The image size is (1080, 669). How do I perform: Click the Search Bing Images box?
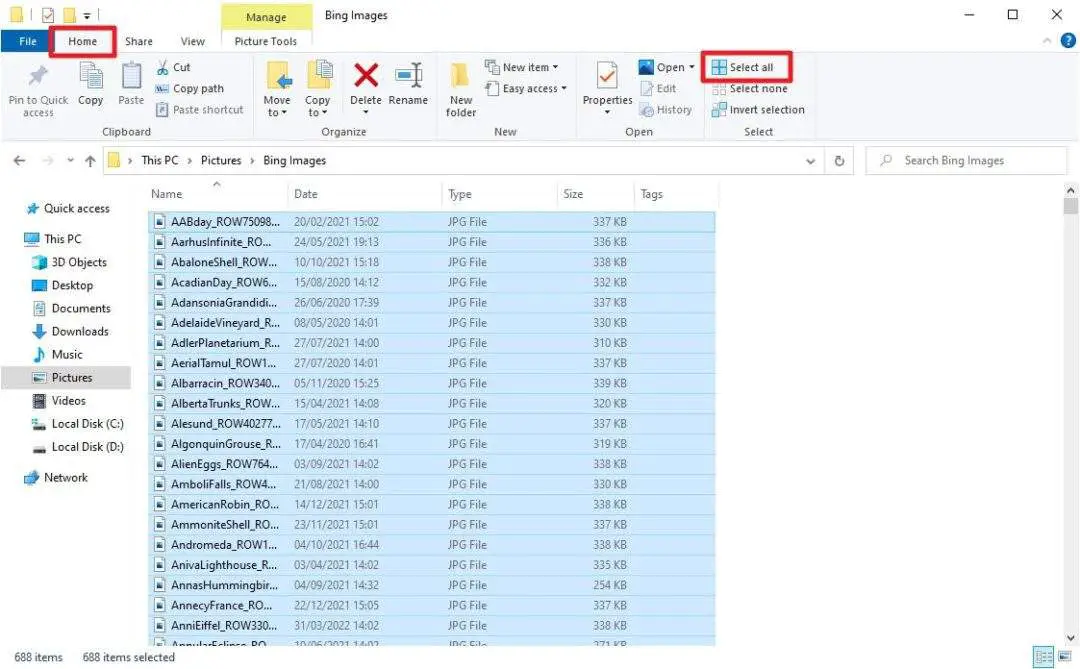965,160
